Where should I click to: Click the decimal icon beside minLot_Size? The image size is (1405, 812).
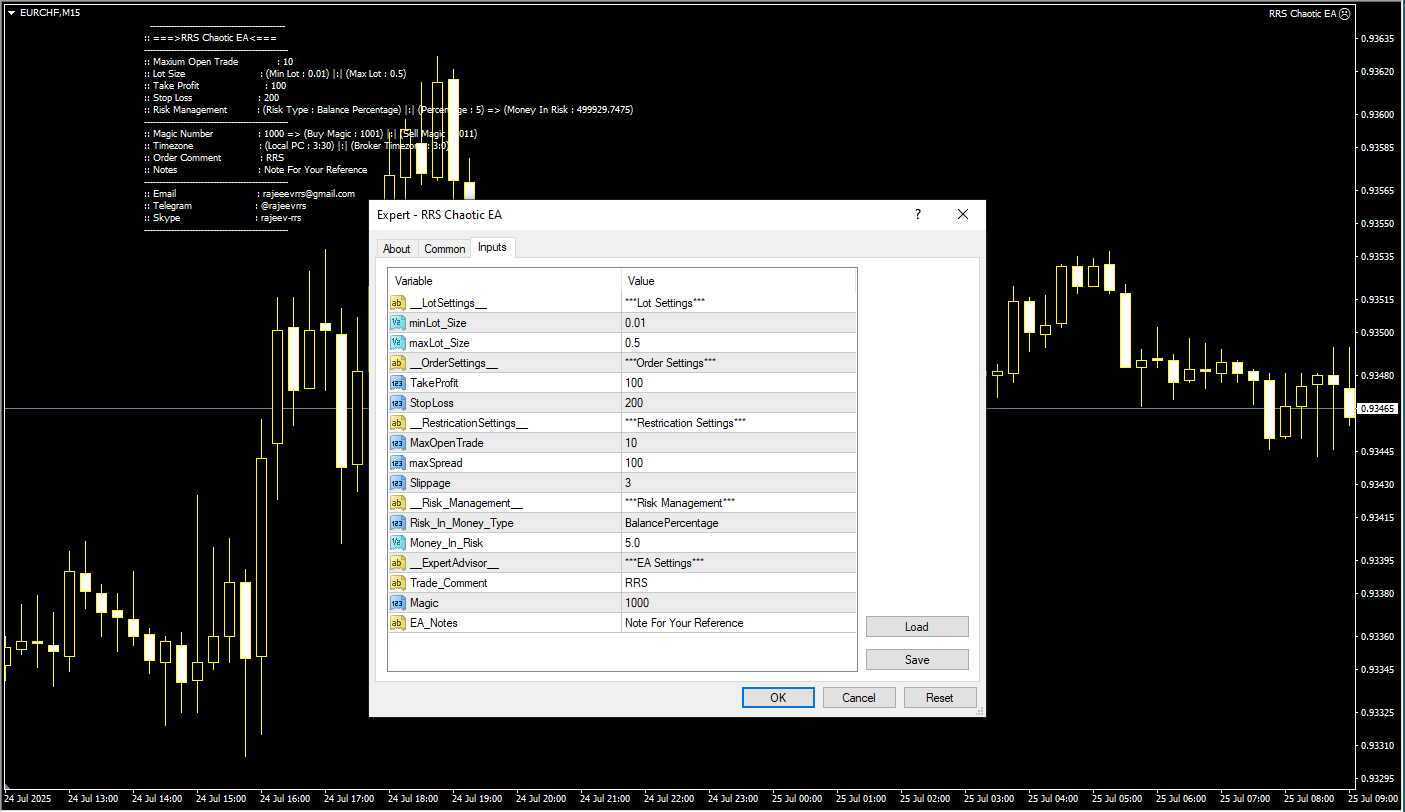click(x=397, y=323)
